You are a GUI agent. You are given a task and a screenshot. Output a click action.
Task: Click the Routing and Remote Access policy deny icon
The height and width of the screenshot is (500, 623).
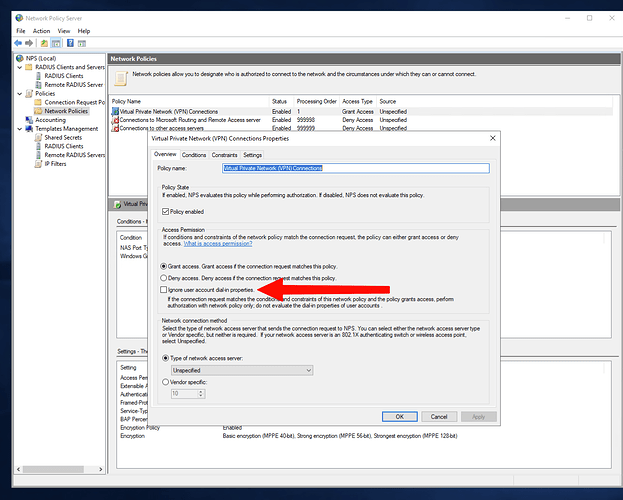click(x=115, y=120)
